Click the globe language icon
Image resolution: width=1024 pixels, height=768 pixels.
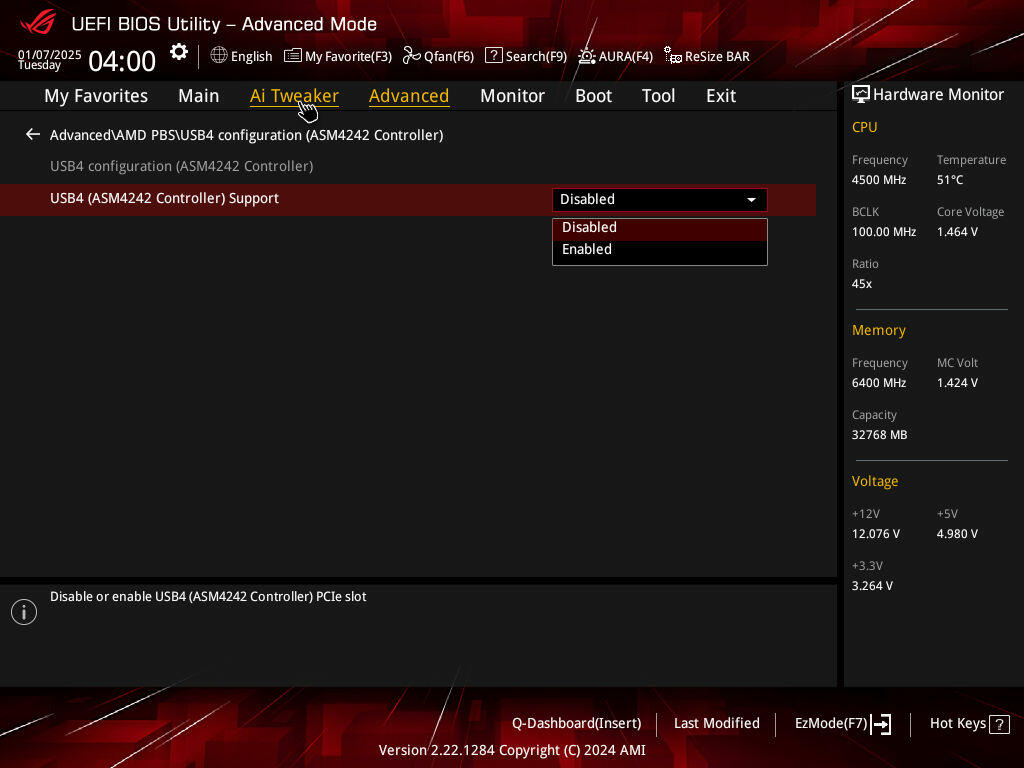pos(219,56)
